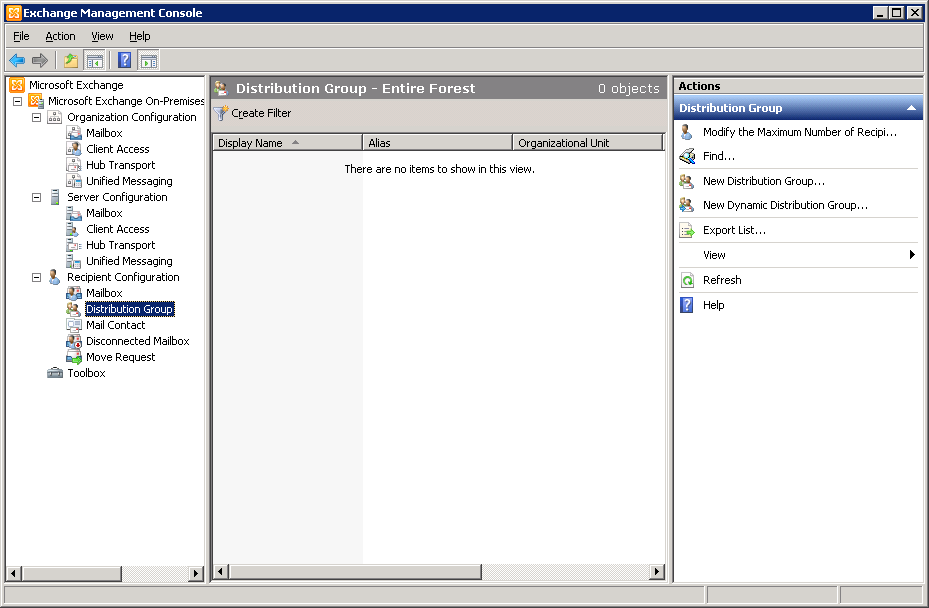This screenshot has height=608, width=929.
Task: Select Unified Messaging under Organization Configuration
Action: coord(129,181)
